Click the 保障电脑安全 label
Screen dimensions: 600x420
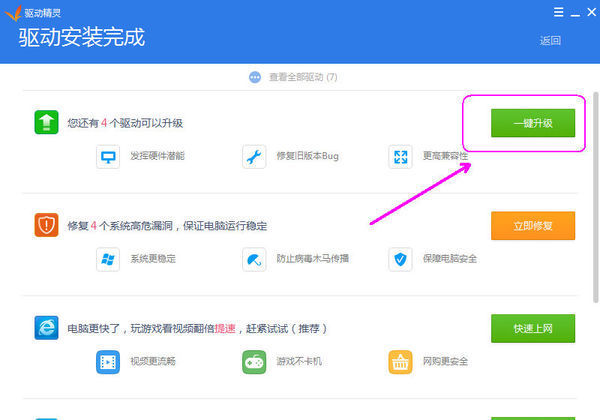[450, 259]
